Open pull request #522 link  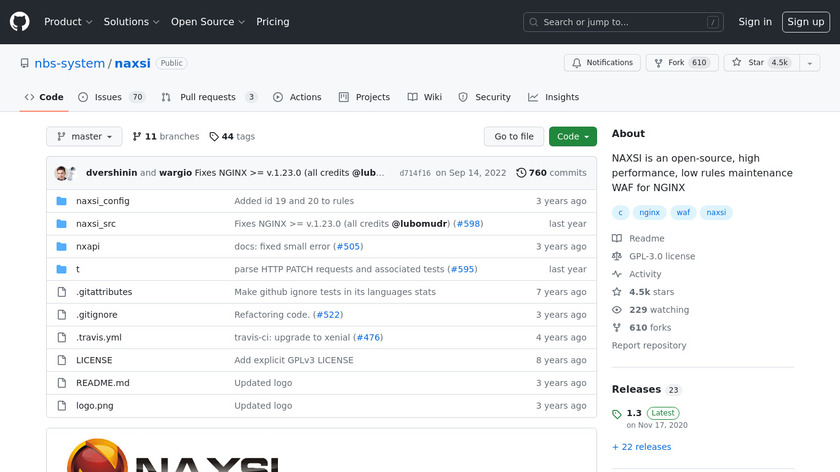328,314
